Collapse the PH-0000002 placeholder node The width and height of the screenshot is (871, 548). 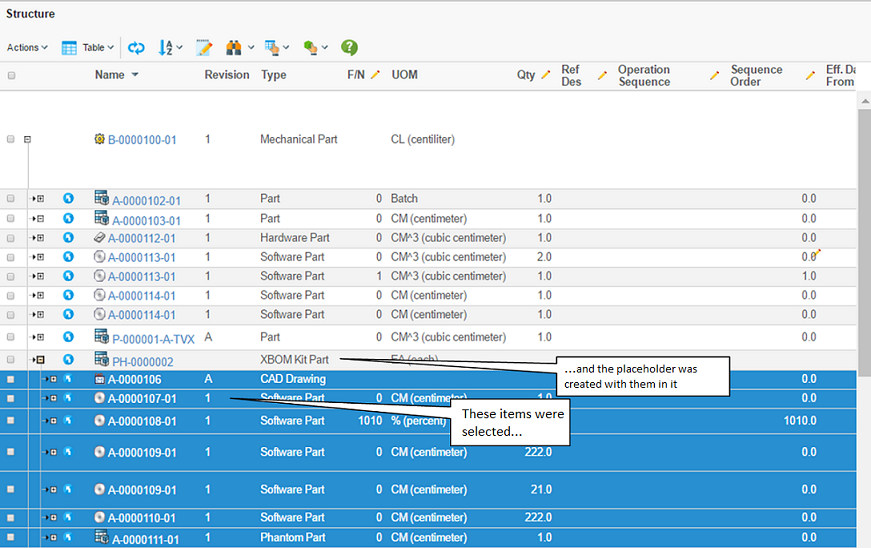click(40, 360)
